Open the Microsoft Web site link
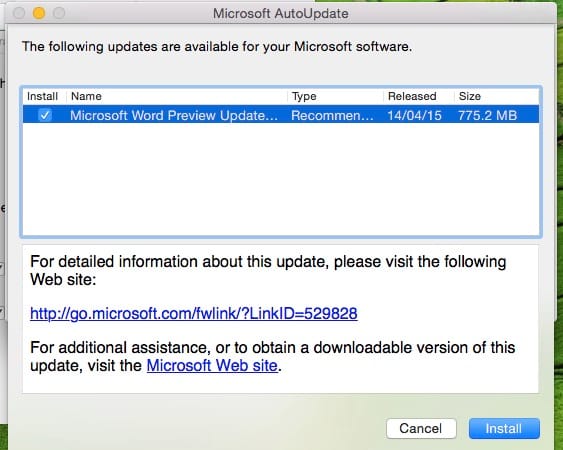 click(212, 366)
